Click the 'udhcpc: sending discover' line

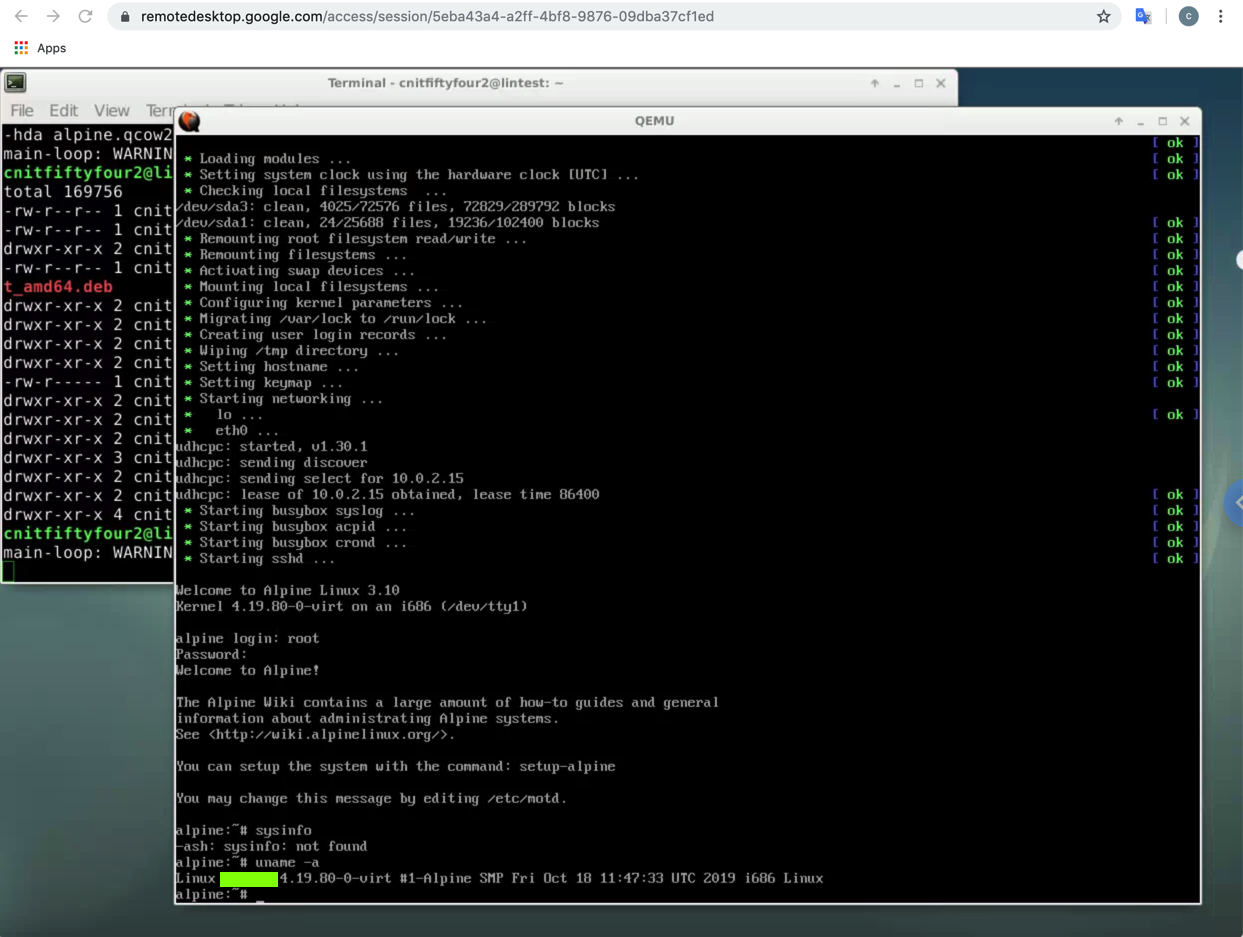click(x=271, y=462)
